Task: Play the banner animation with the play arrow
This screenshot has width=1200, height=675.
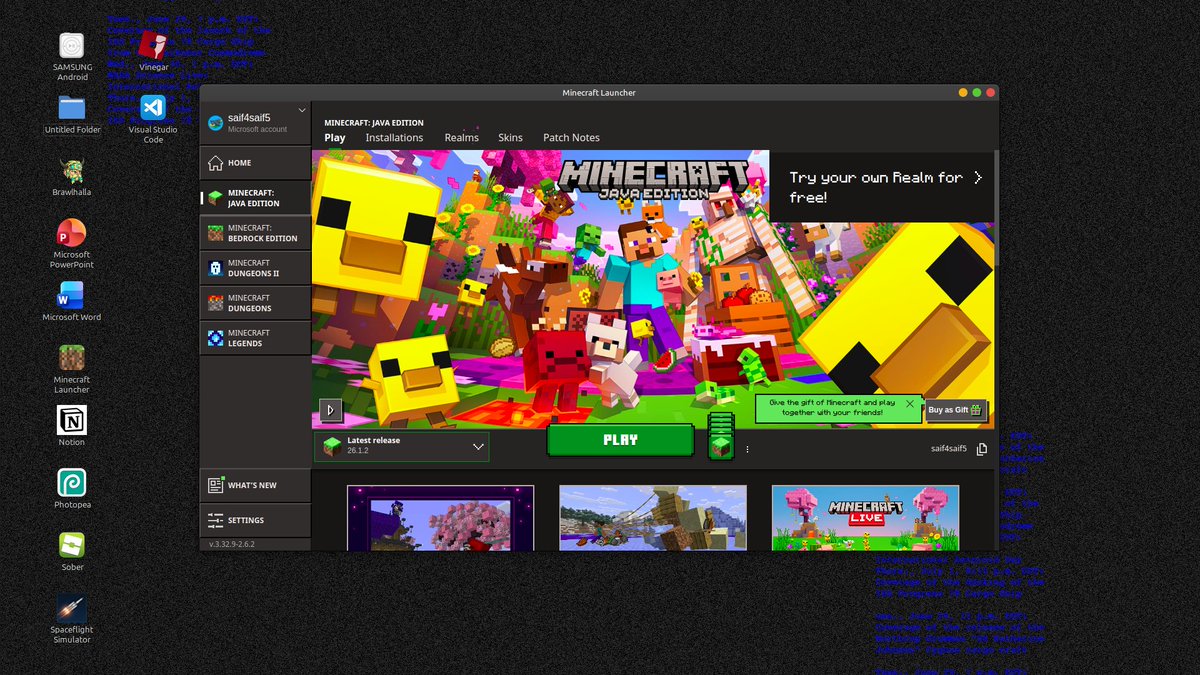Action: [331, 410]
